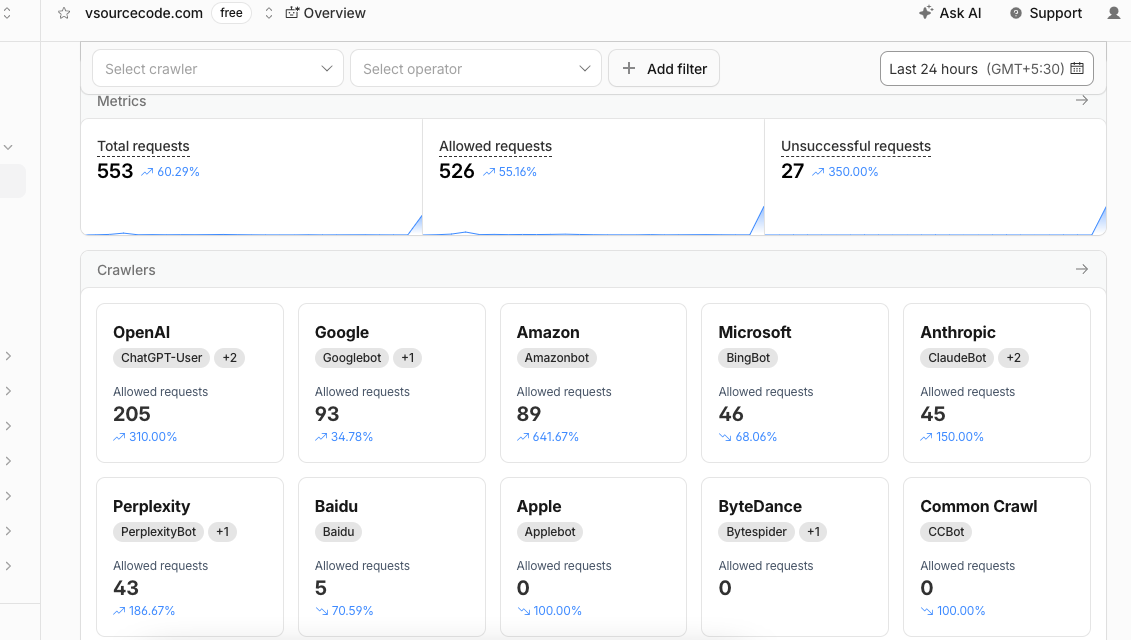Click the Allowed requests metric label
This screenshot has height=640, width=1131.
click(x=496, y=146)
